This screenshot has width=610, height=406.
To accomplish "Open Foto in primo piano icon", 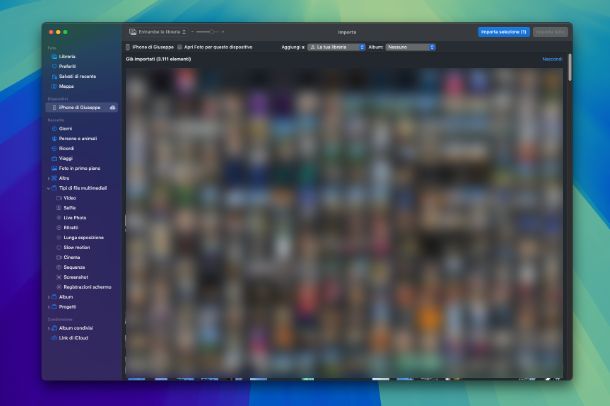I will (x=54, y=168).
